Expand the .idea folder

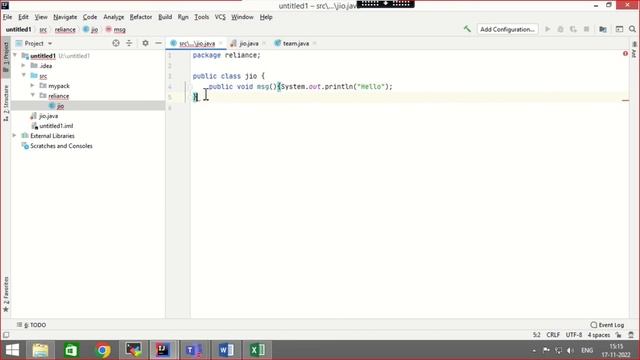(24, 65)
